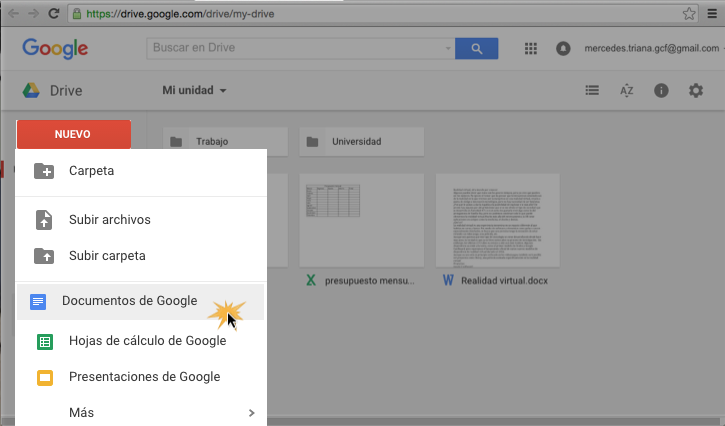Click the Buscar en Drive search field

coord(295,48)
